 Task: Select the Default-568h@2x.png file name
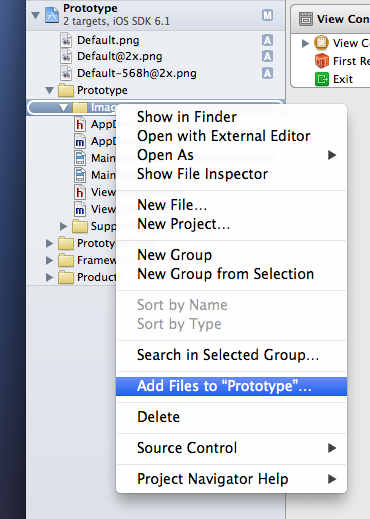coord(137,73)
